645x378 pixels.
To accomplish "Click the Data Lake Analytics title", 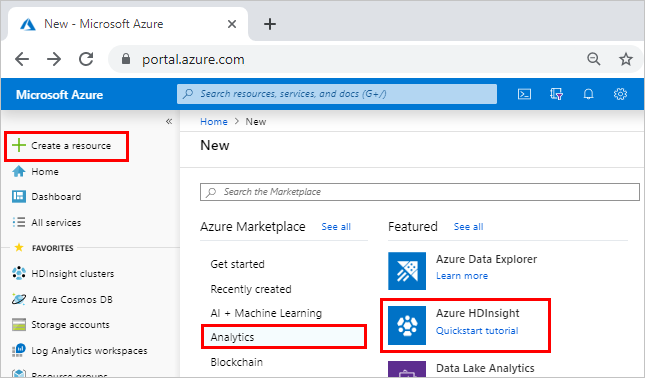I will tap(485, 368).
